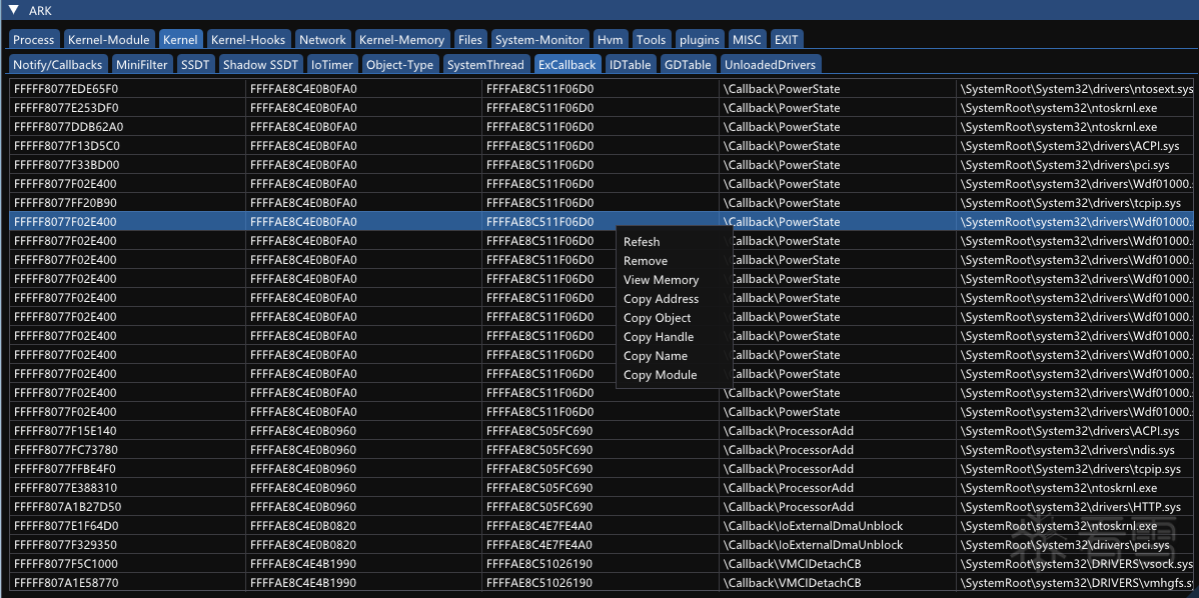
Task: Select address FFFFF8077F15E140 cell
Action: (x=128, y=431)
